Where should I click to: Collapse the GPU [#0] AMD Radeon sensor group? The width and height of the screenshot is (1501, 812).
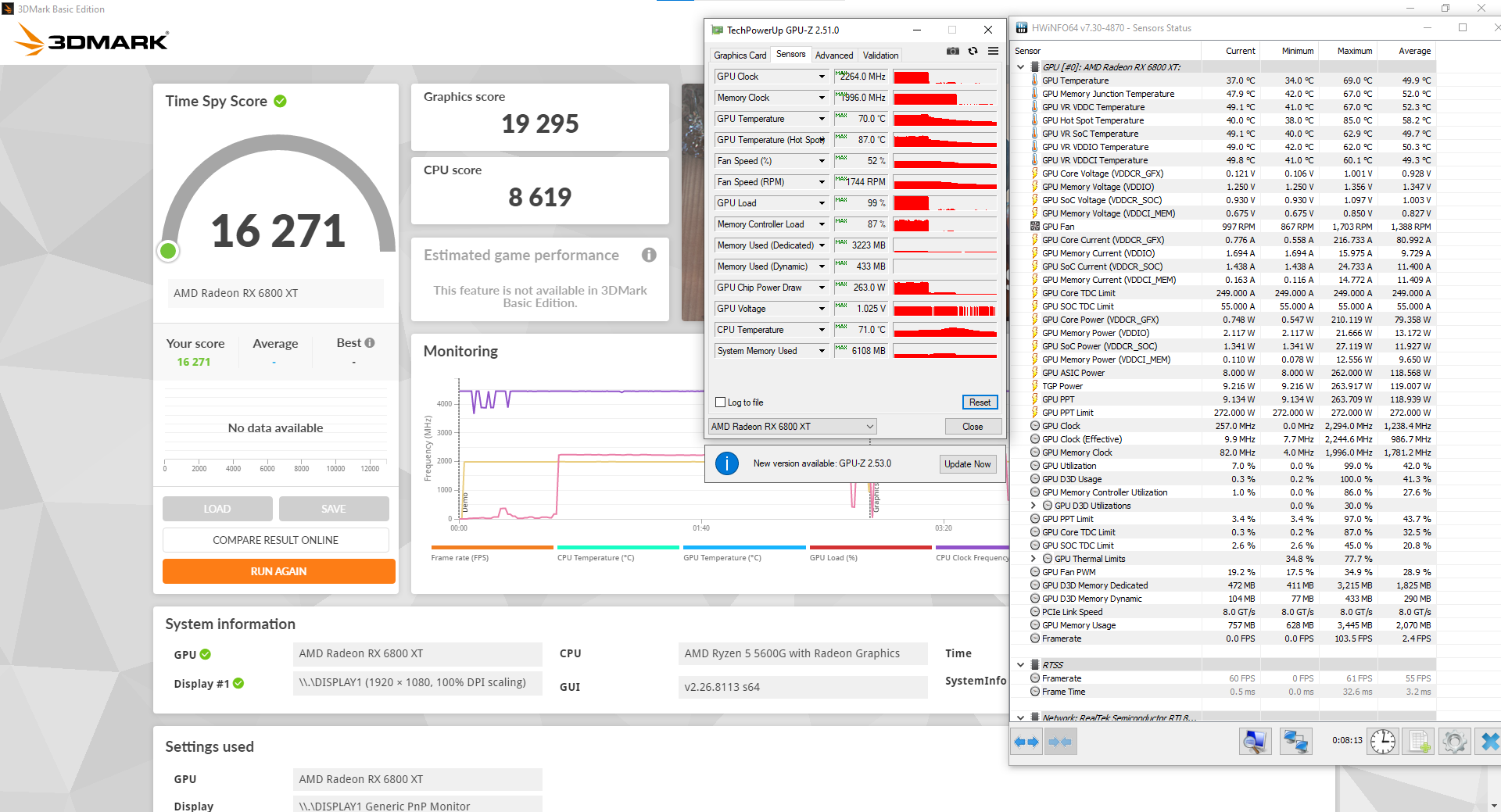(x=1020, y=67)
